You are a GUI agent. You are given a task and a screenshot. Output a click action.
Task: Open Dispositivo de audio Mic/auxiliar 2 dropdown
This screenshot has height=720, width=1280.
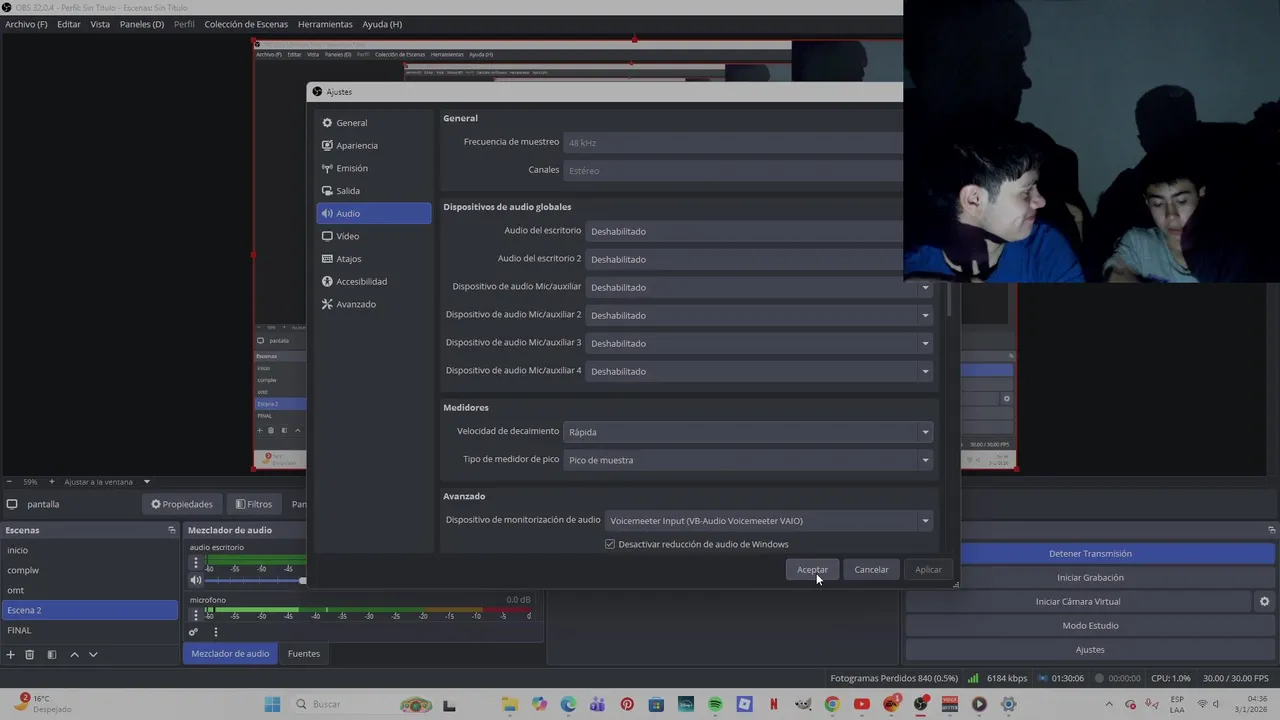(x=760, y=315)
